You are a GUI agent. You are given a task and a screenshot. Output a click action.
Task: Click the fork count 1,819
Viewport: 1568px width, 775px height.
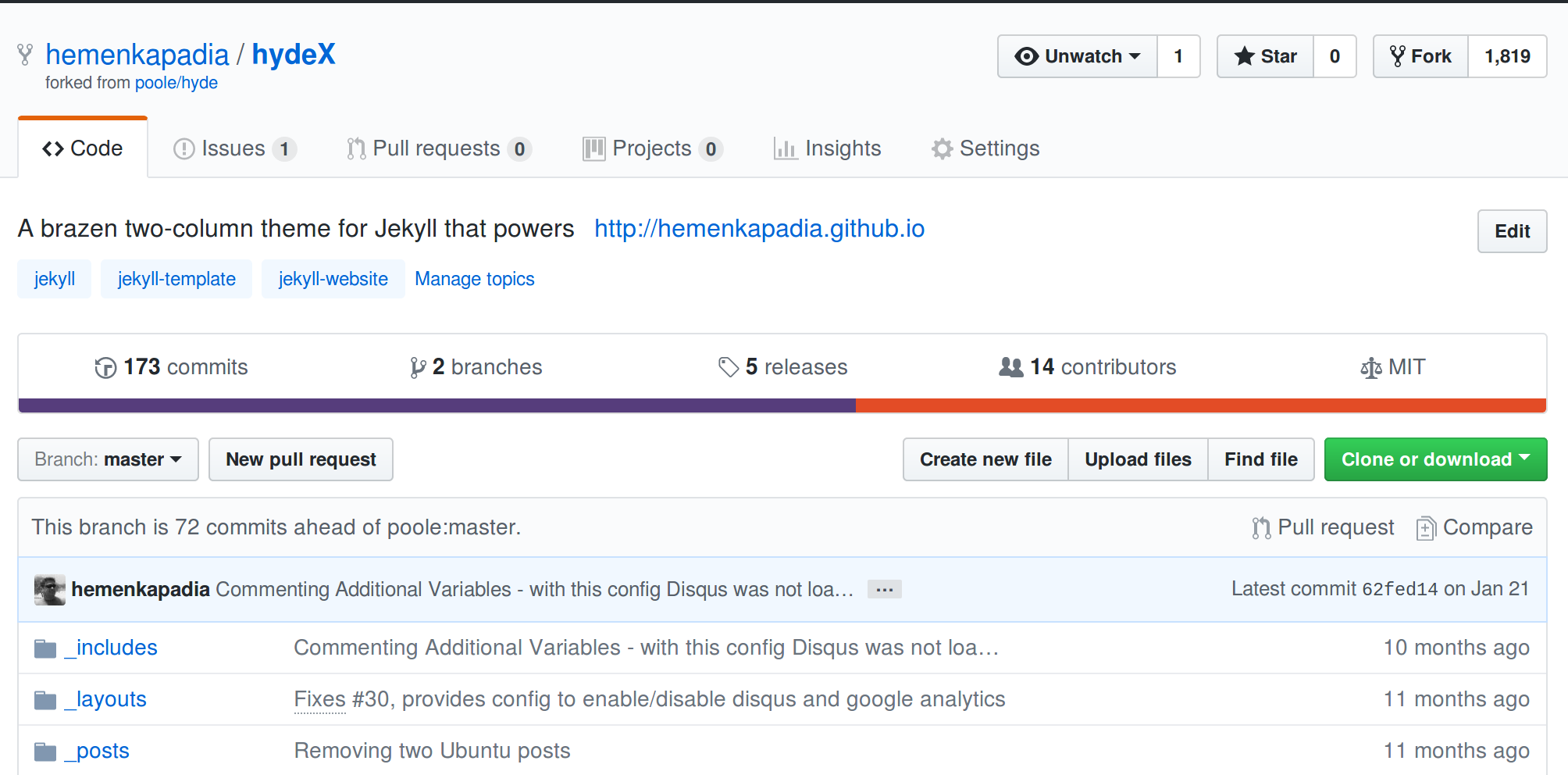pos(1507,56)
